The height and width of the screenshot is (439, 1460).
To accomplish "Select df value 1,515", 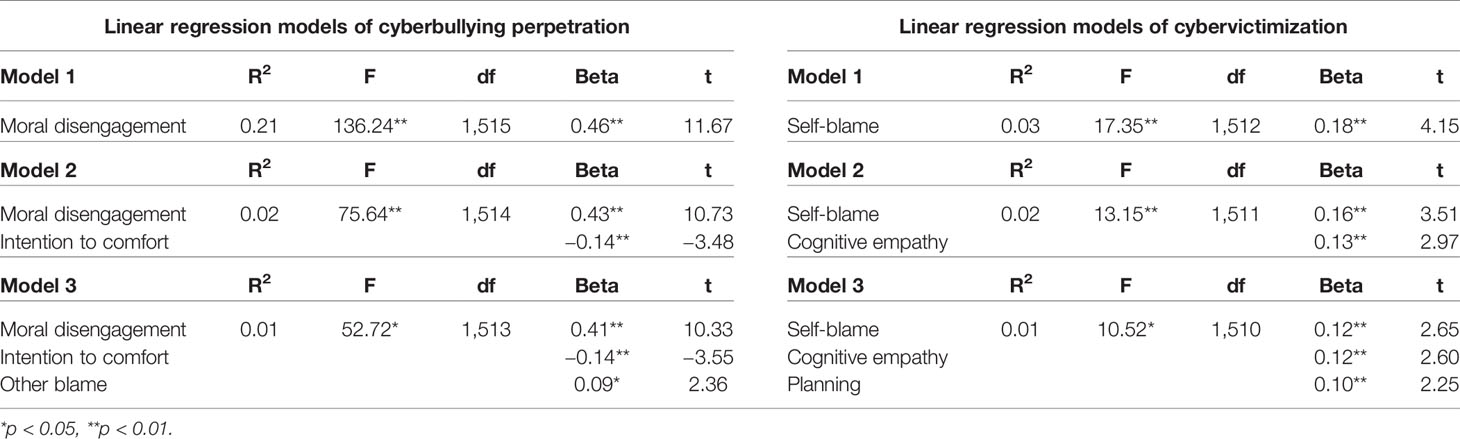I will click(486, 126).
